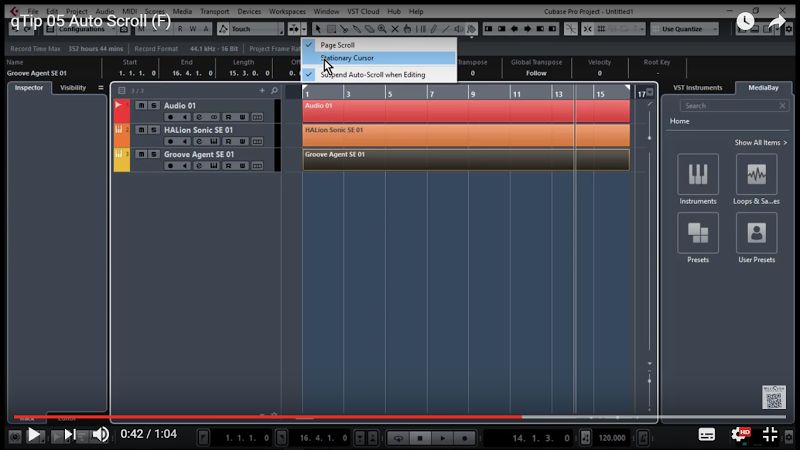Image resolution: width=800 pixels, height=450 pixels.
Task: Mute the Audio 01 track
Action: point(141,105)
